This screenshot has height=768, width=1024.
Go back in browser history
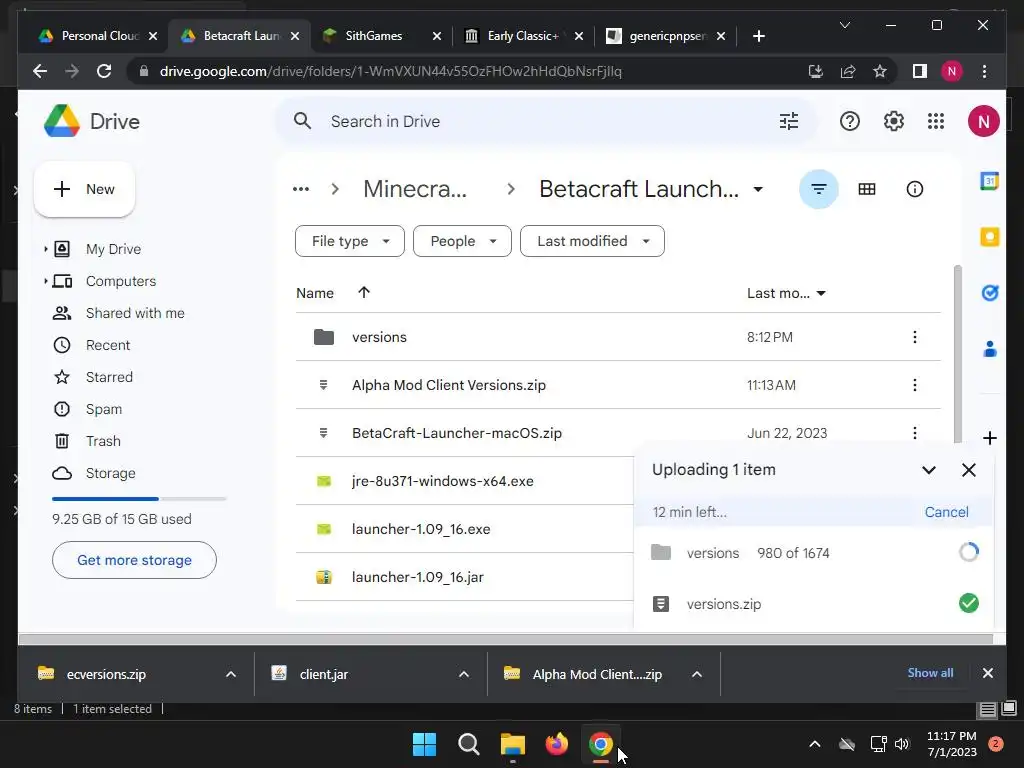(40, 71)
